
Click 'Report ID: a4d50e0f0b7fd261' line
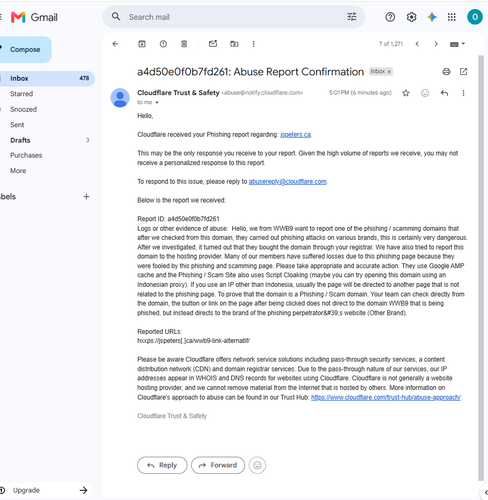click(x=178, y=219)
